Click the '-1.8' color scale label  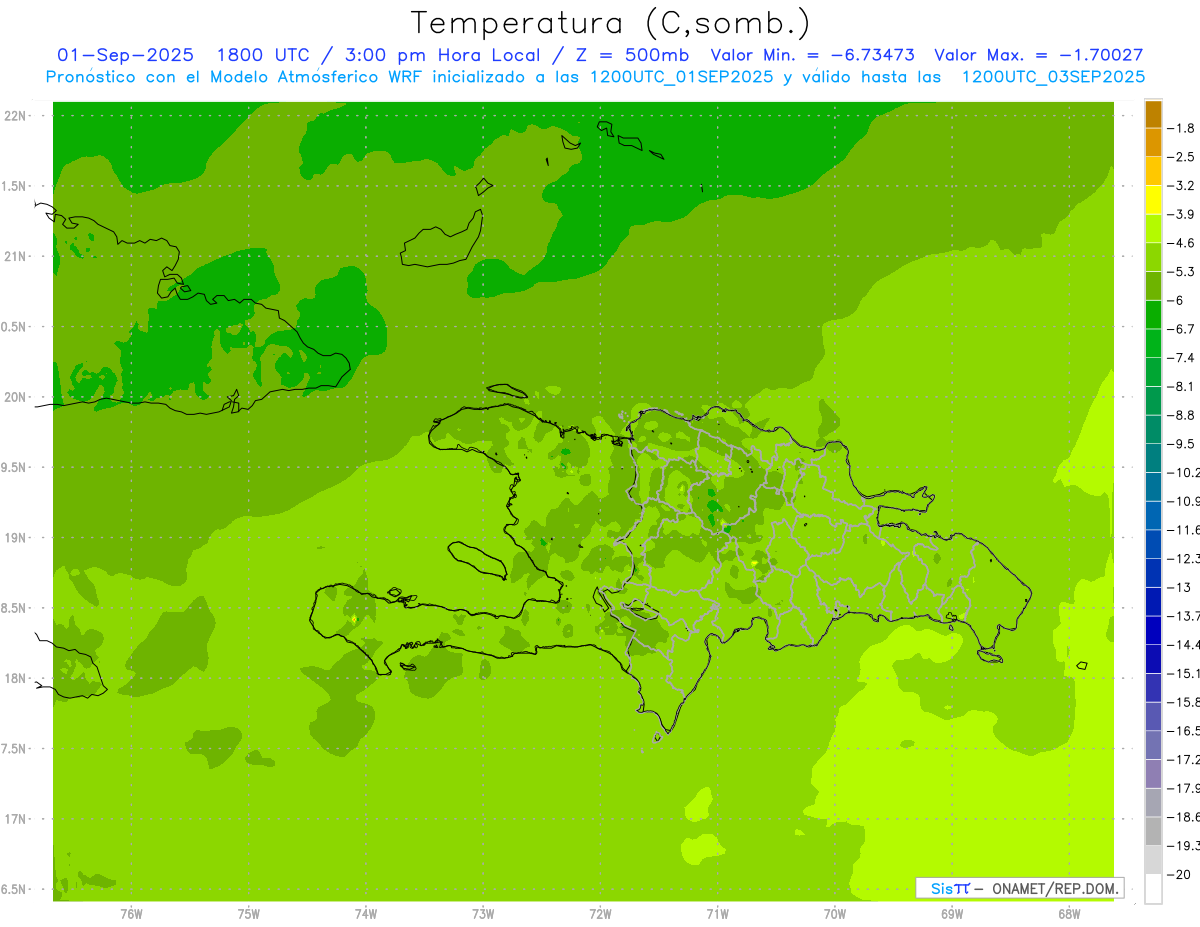(1181, 128)
